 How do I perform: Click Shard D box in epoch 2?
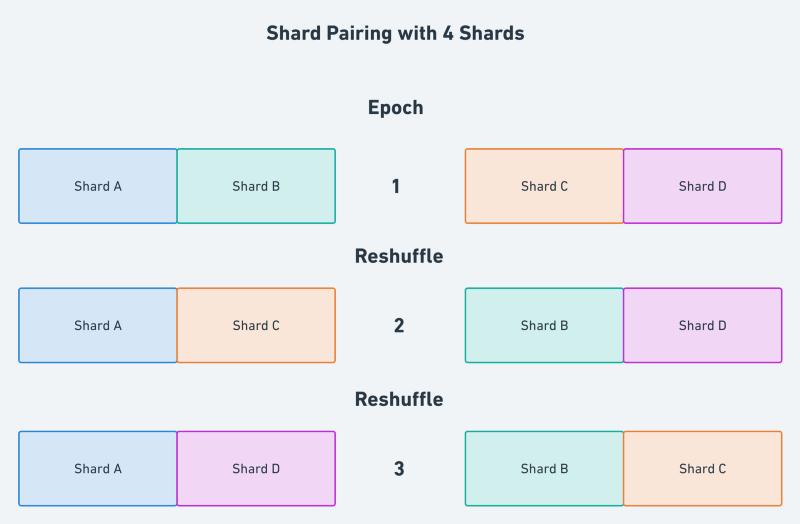[702, 325]
